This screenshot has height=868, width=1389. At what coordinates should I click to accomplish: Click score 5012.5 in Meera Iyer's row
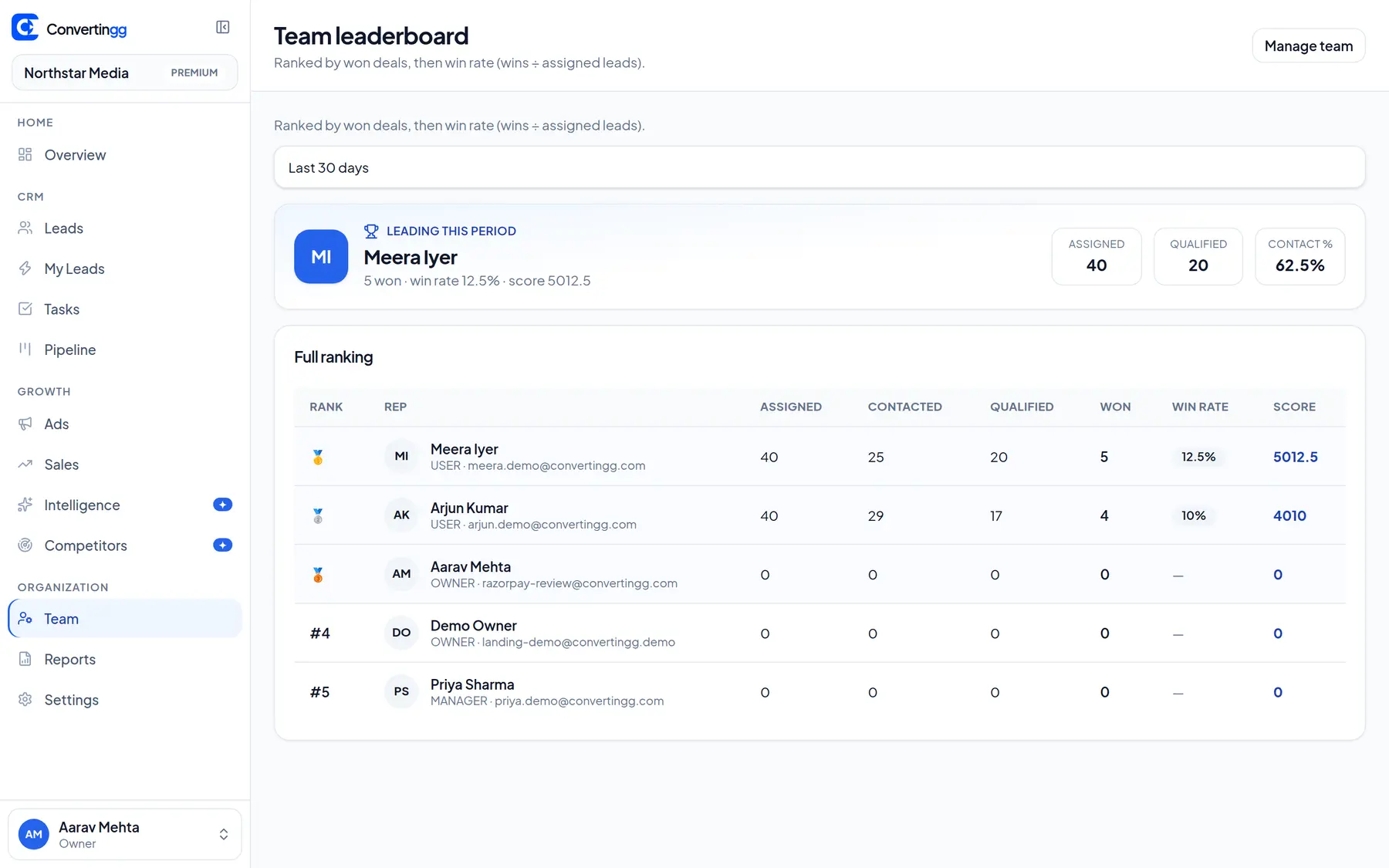click(1295, 457)
